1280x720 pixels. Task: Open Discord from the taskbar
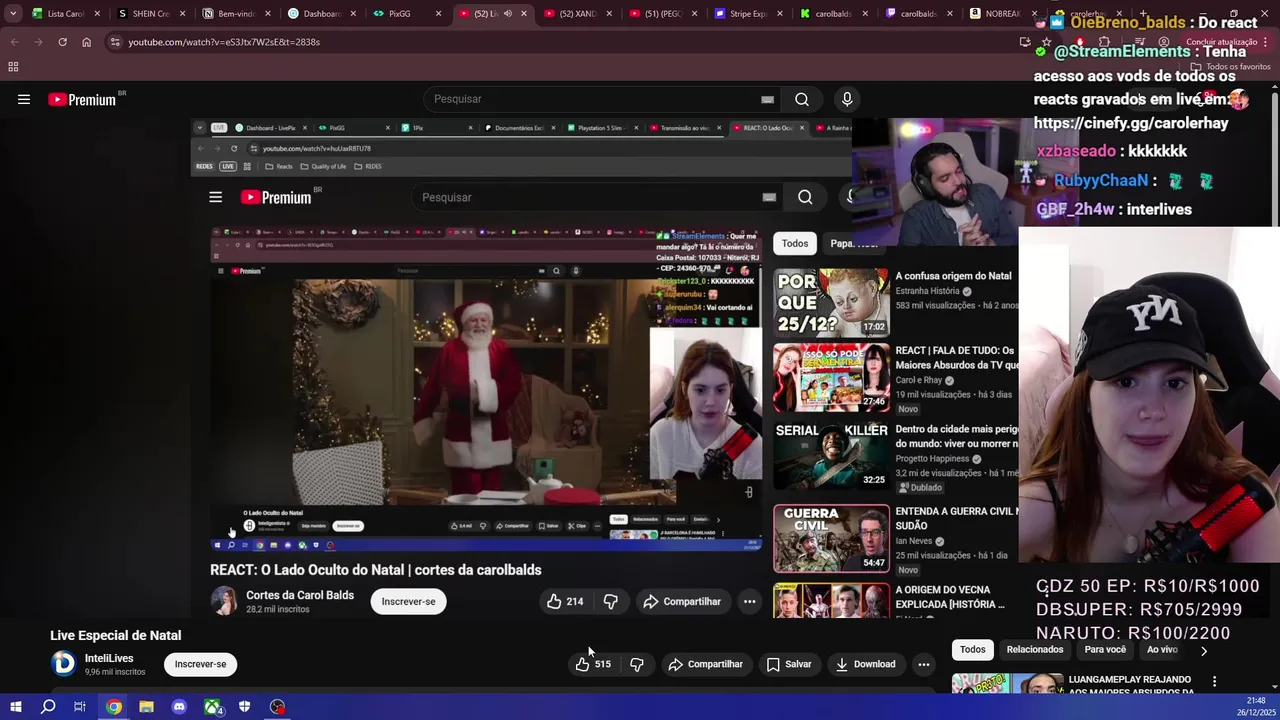[179, 707]
